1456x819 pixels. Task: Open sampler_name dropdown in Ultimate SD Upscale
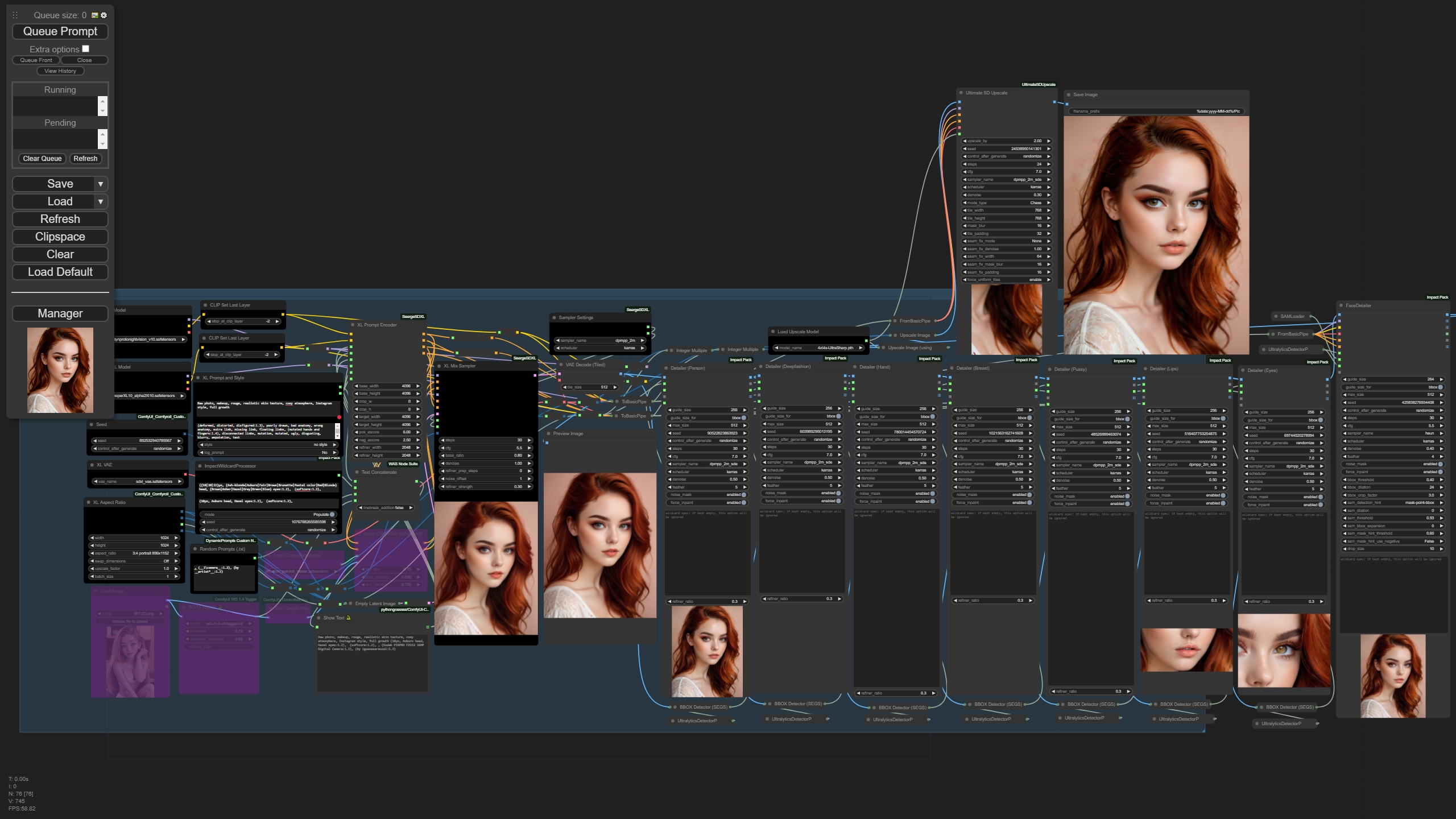[1006, 180]
